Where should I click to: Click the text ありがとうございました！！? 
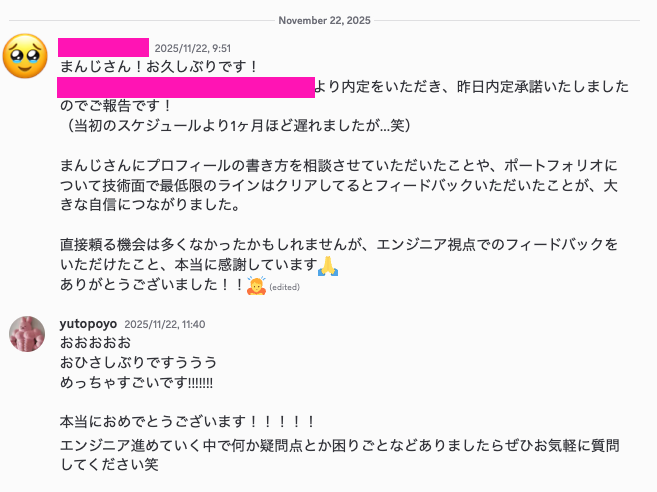[151, 285]
